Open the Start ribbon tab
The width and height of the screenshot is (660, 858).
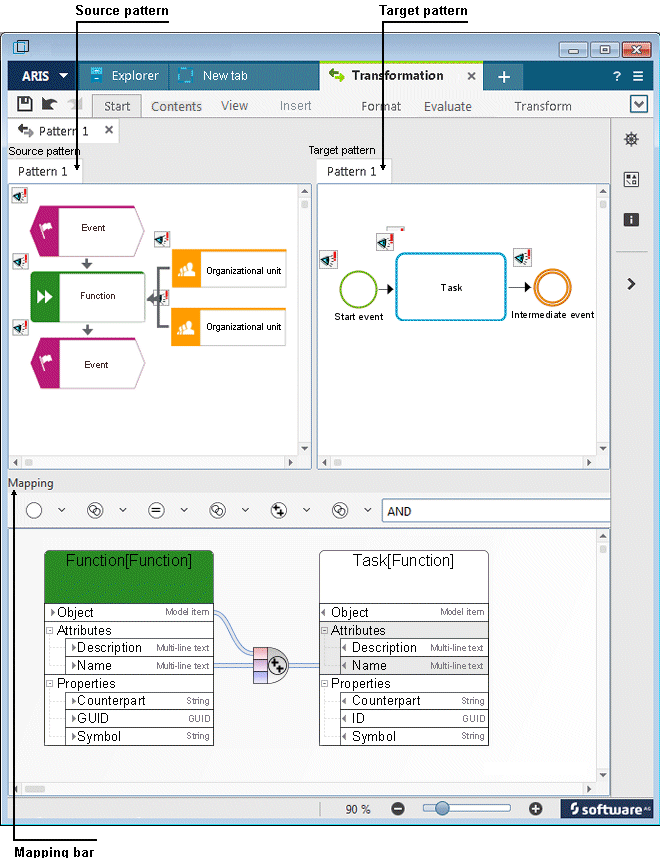pos(117,106)
